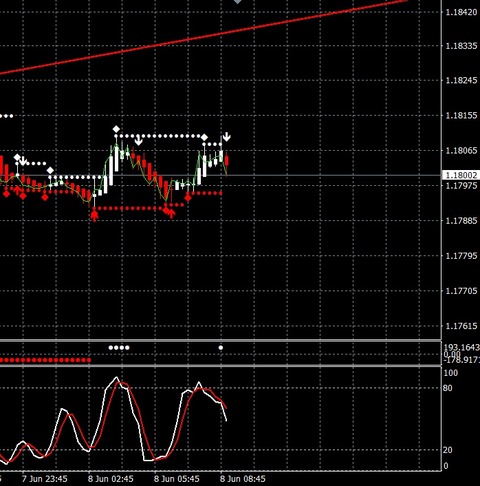Click the stochastic scale label 20
The width and height of the screenshot is (480, 486).
(448, 450)
